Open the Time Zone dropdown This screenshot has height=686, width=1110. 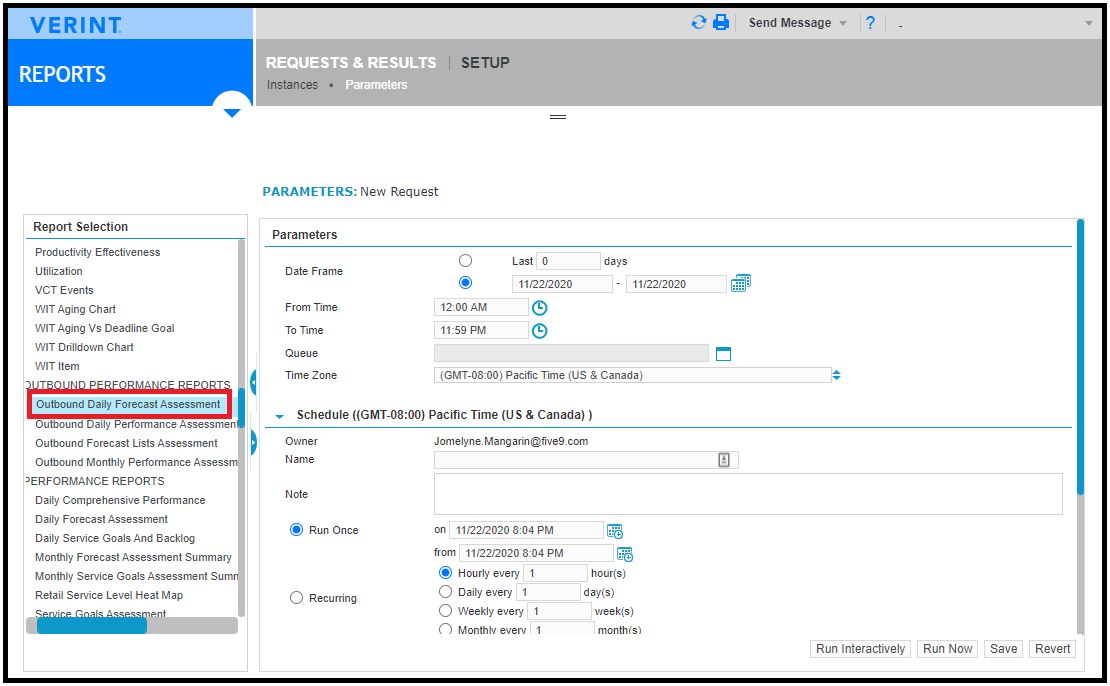(836, 375)
